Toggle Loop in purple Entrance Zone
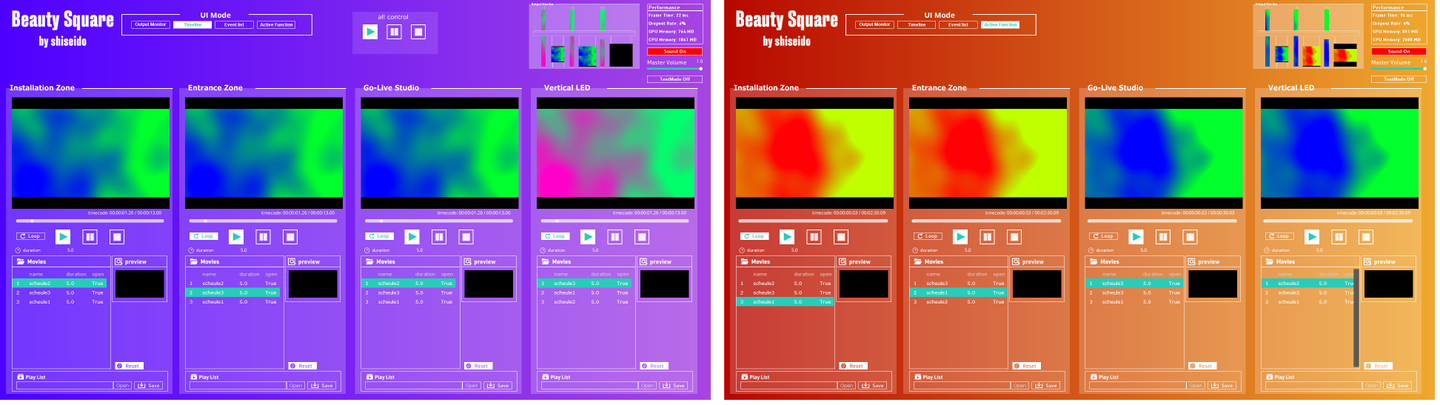 tap(203, 236)
